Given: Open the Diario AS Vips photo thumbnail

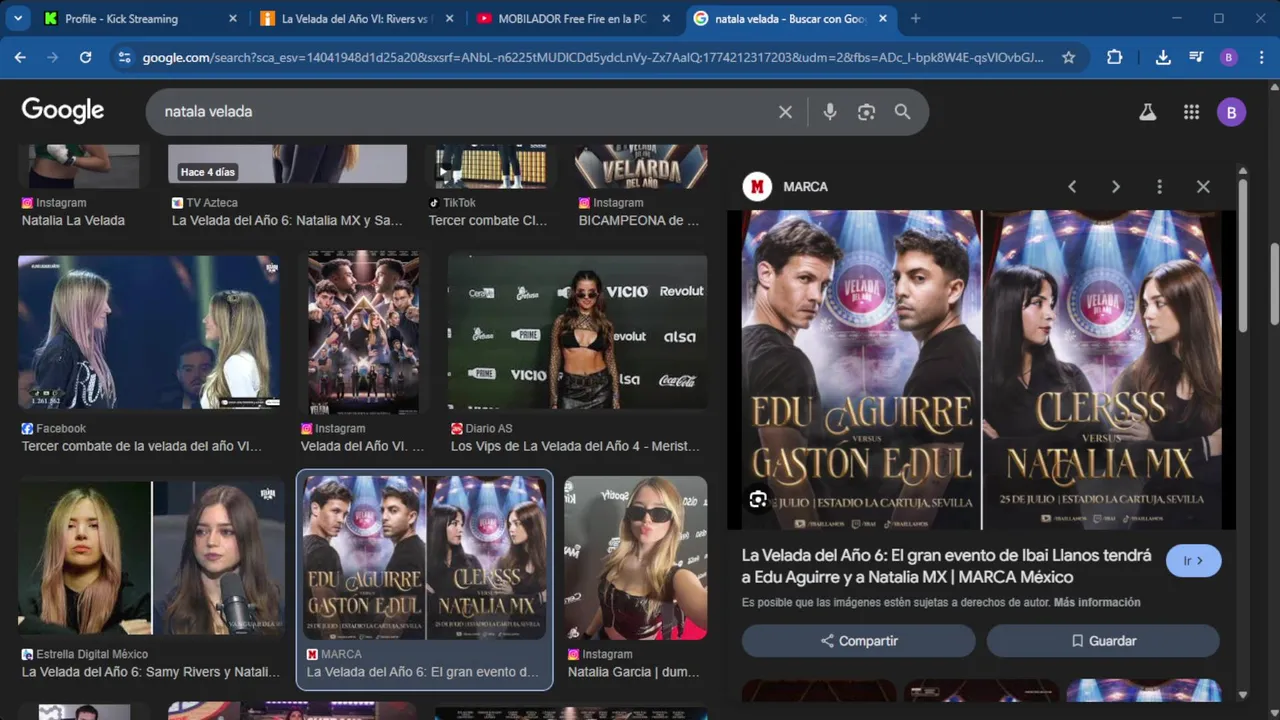Looking at the screenshot, I should pos(577,332).
